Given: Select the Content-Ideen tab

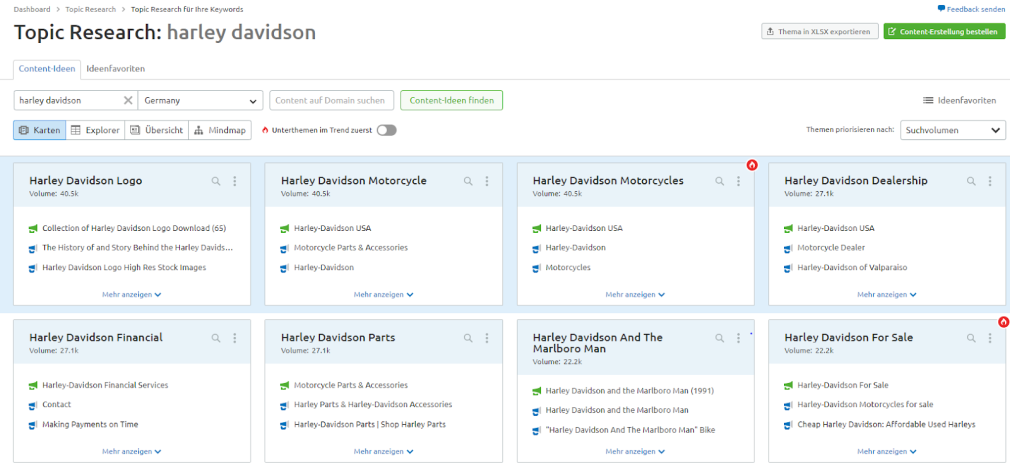Looking at the screenshot, I should pyautogui.click(x=47, y=68).
